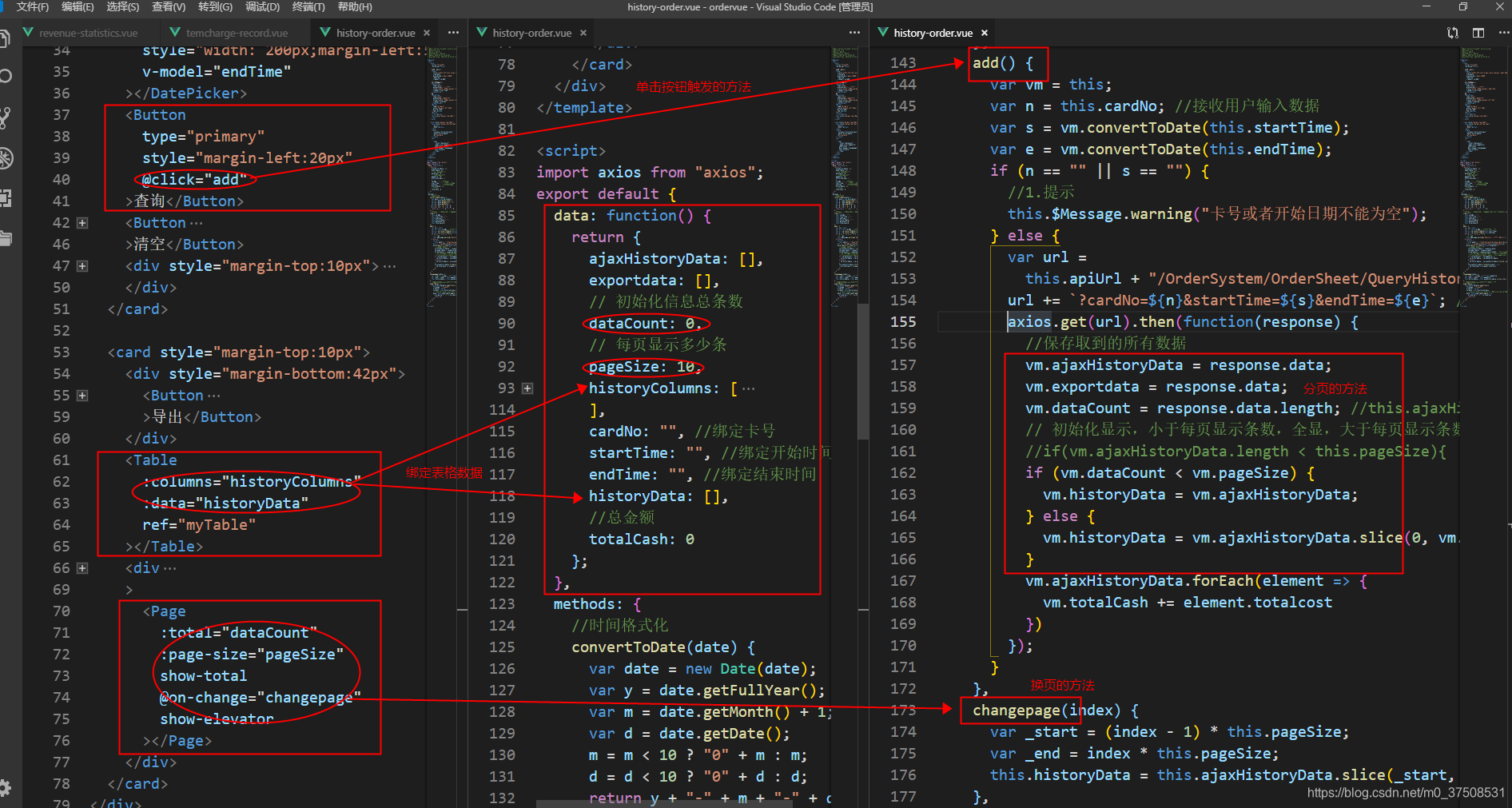
Task: Select history-order.vue tab in the third editor group
Action: (933, 33)
